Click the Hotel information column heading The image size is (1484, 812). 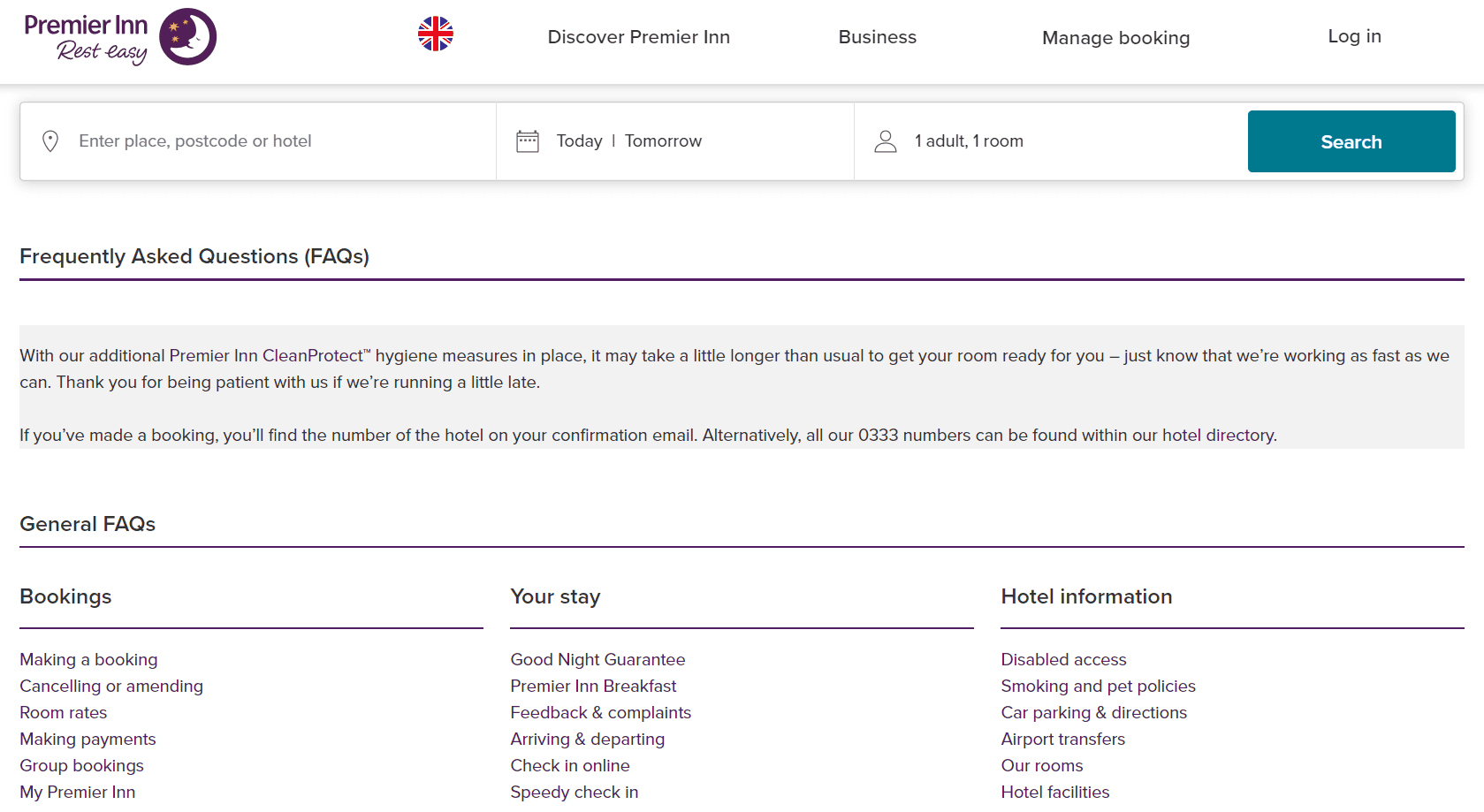click(1086, 597)
